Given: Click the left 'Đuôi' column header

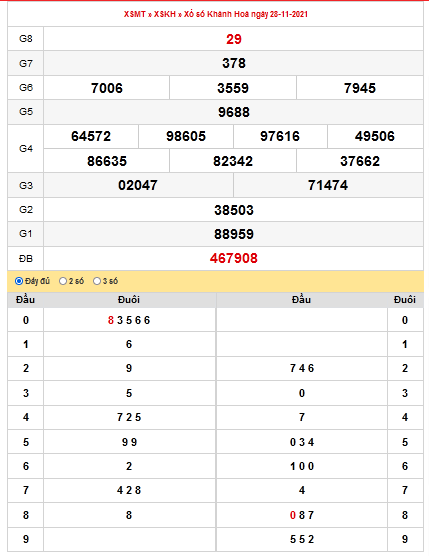Looking at the screenshot, I should pyautogui.click(x=129, y=300).
